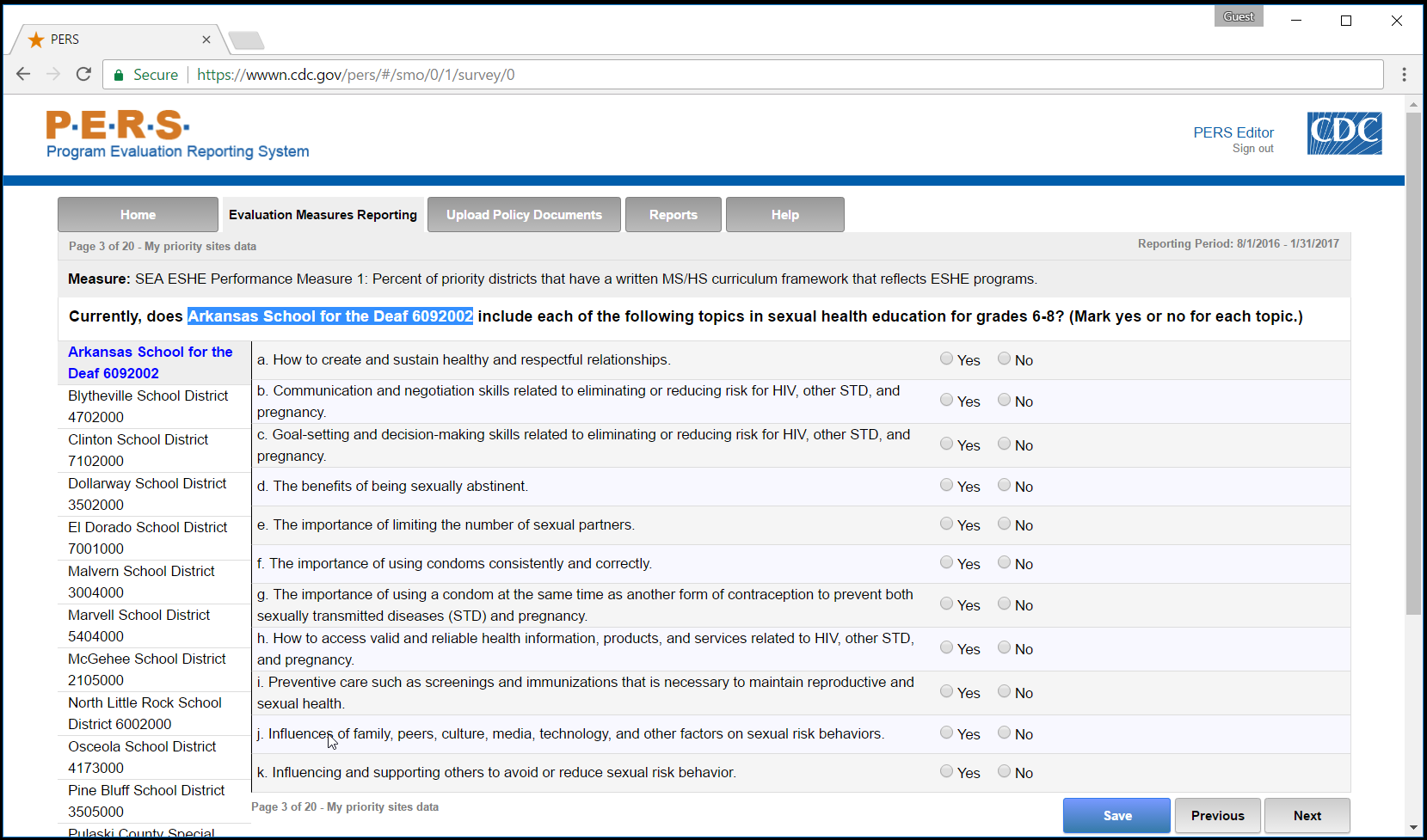Open a new browser tab
This screenshot has height=840, width=1427.
tap(247, 40)
